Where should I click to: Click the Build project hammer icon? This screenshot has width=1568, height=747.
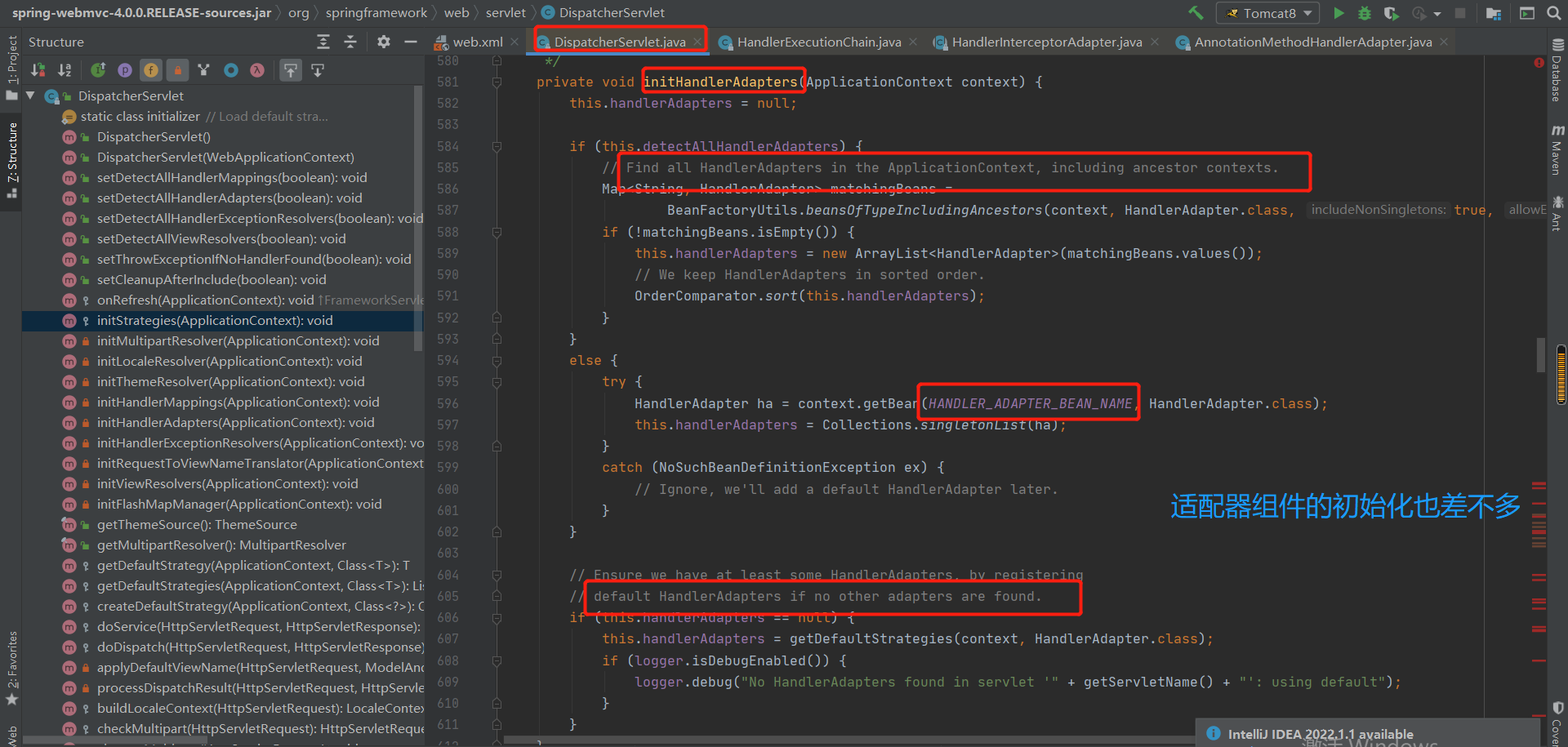(x=1196, y=13)
